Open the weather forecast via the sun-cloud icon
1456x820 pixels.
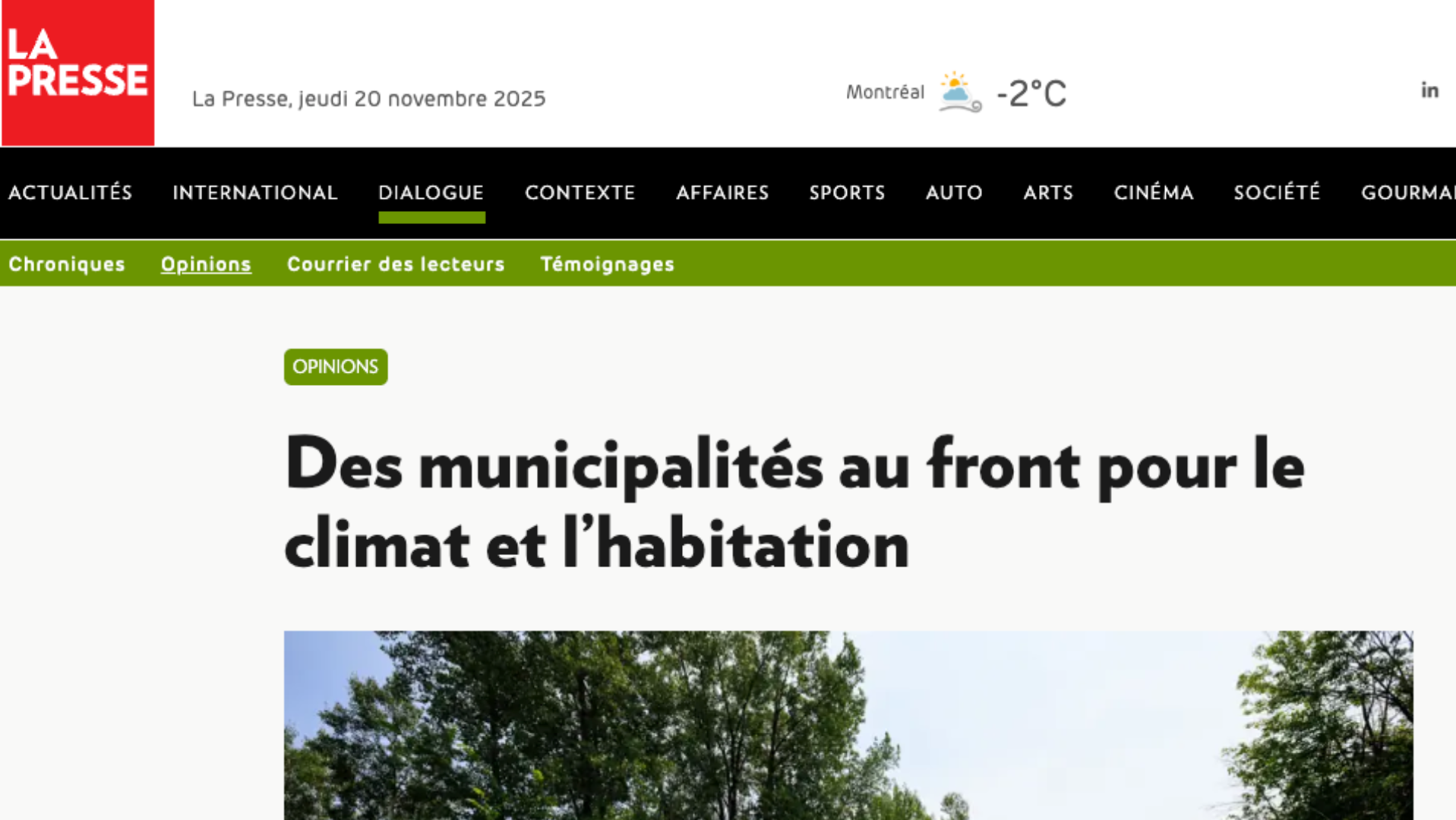(955, 91)
